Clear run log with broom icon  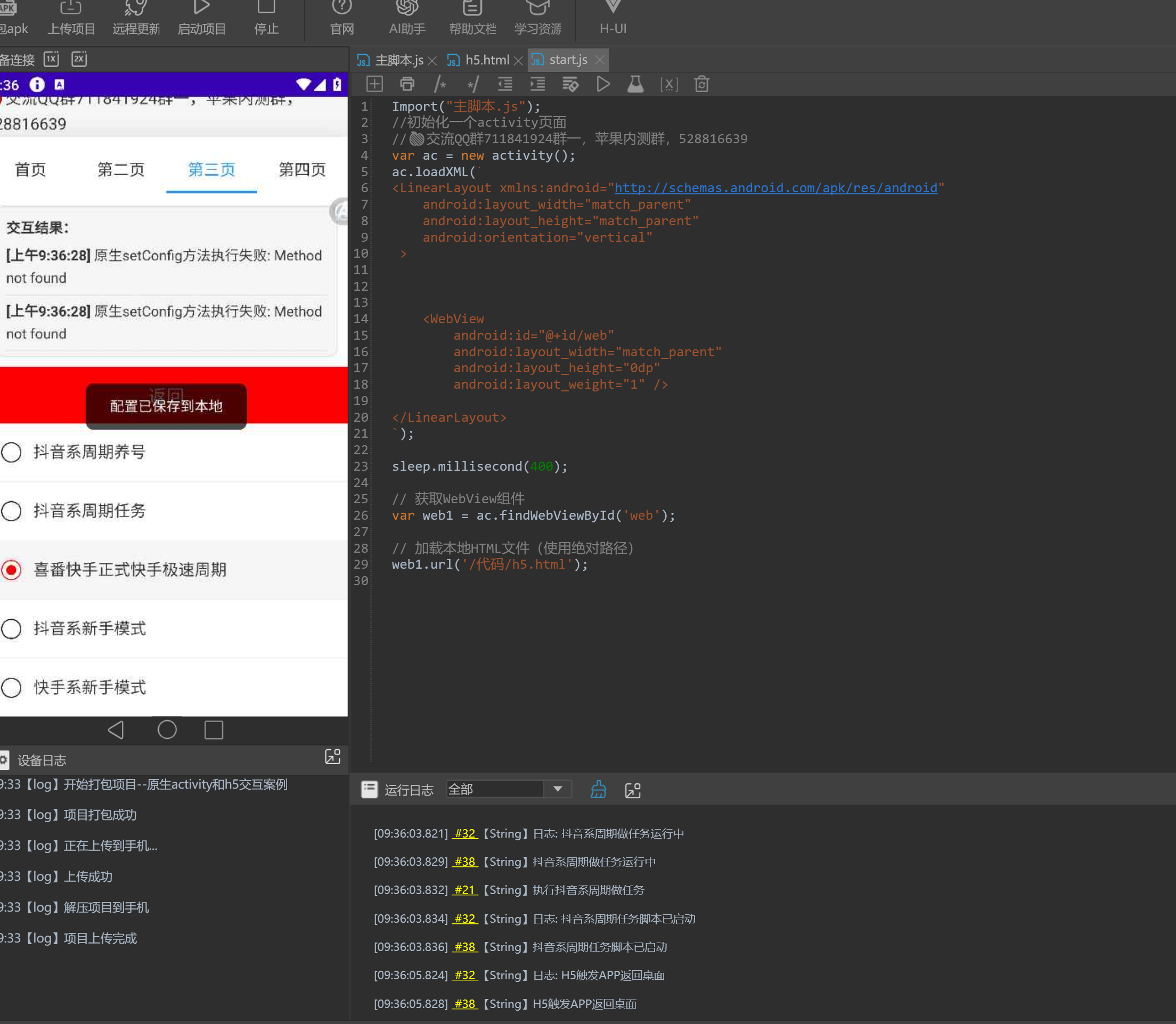(x=598, y=790)
